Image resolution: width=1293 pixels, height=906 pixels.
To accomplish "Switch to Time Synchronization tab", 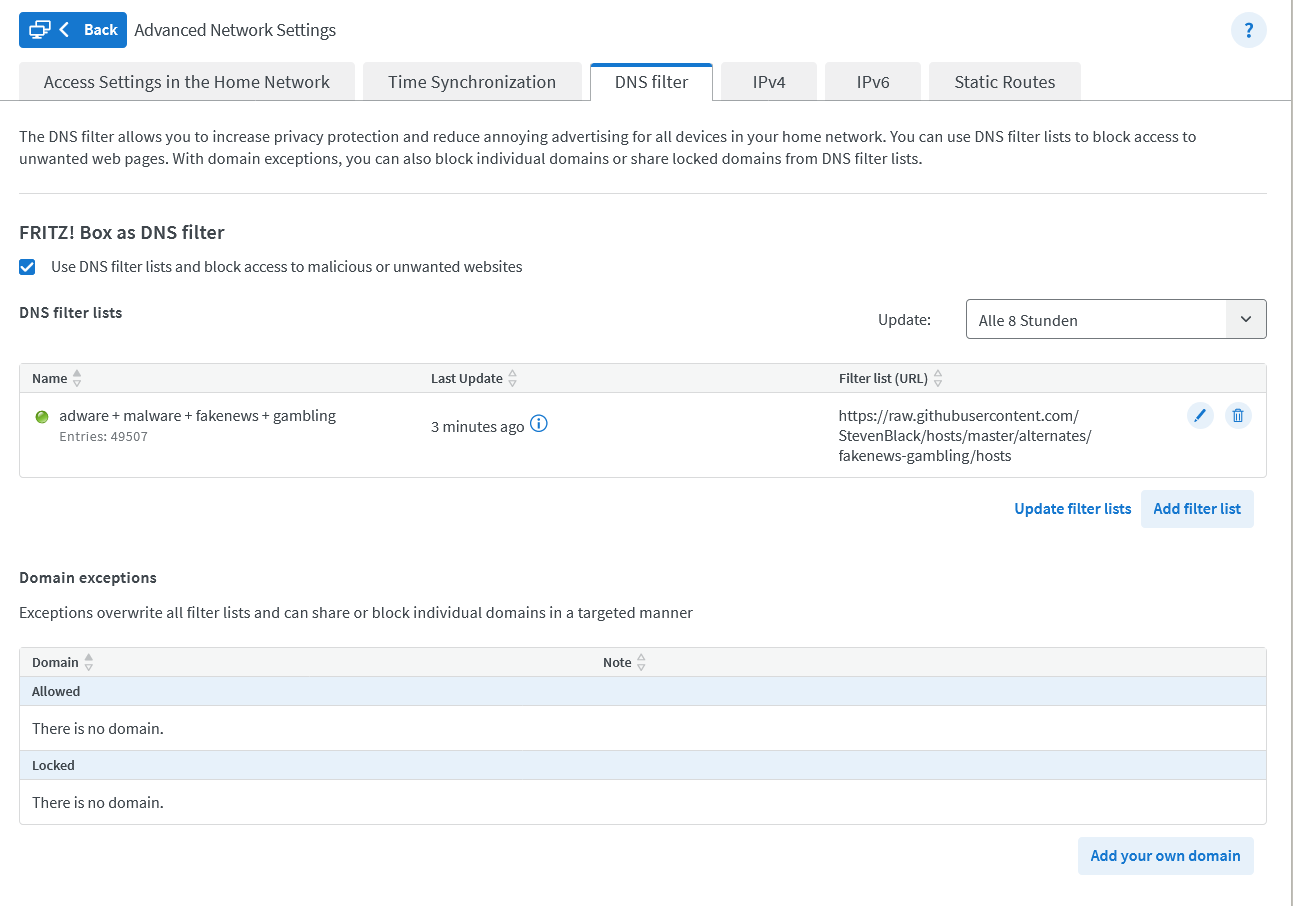I will [472, 82].
